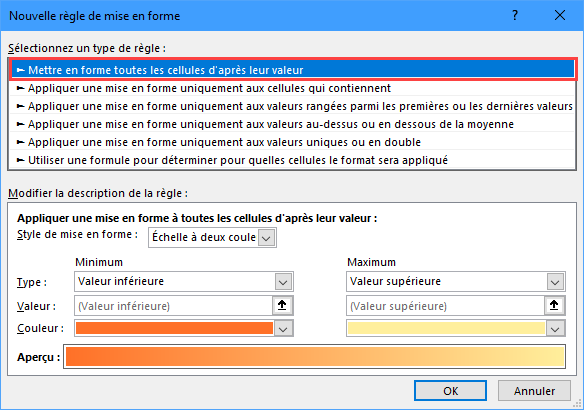Image resolution: width=584 pixels, height=410 pixels.
Task: Expand the Style de mise en forme dropdown
Action: [x=267, y=238]
